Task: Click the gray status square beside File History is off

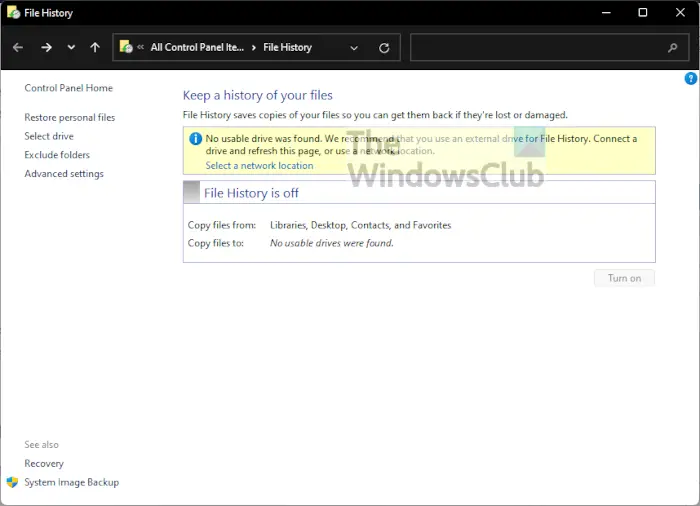Action: (x=192, y=192)
